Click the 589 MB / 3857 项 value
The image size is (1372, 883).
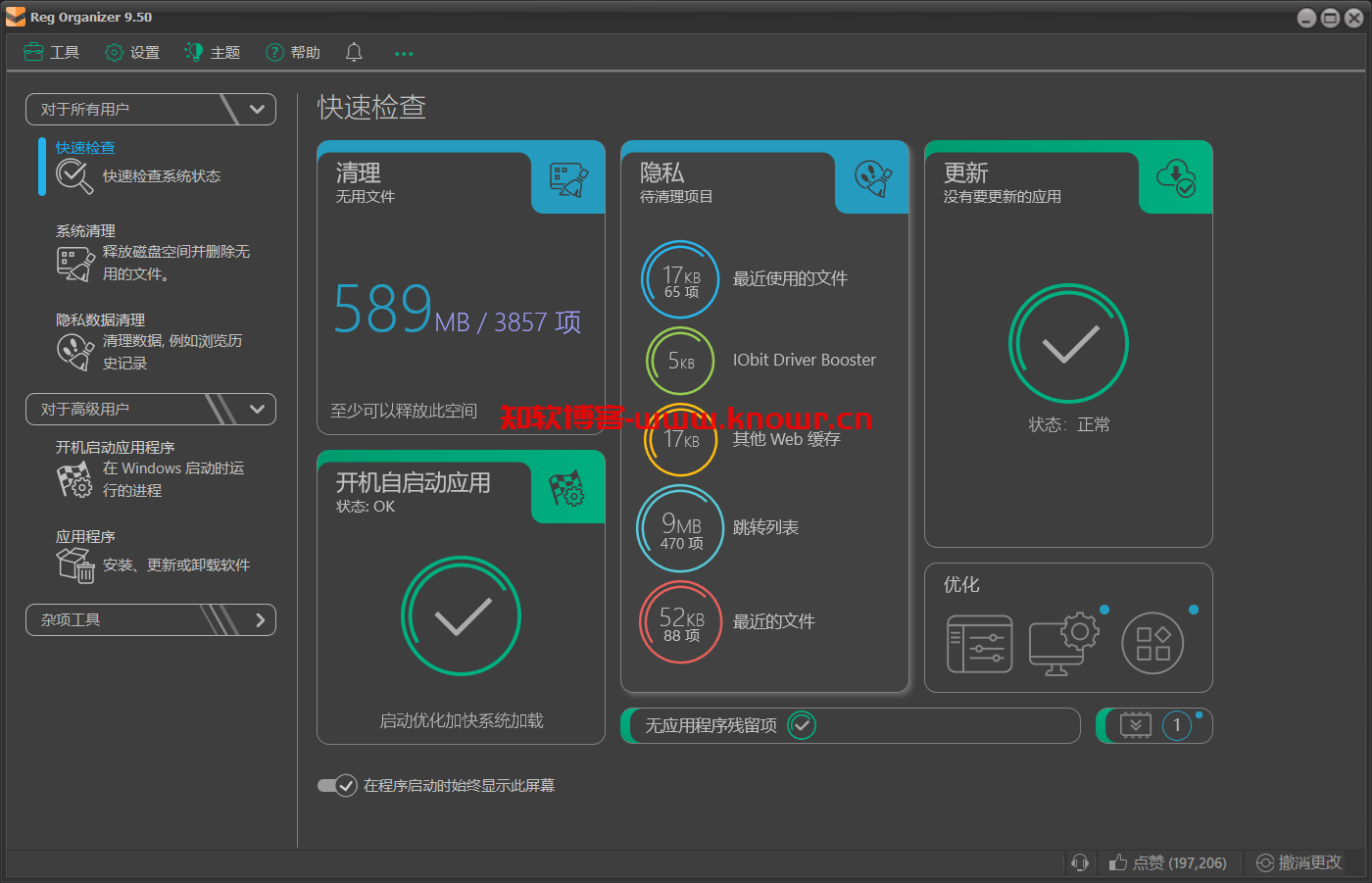click(457, 310)
